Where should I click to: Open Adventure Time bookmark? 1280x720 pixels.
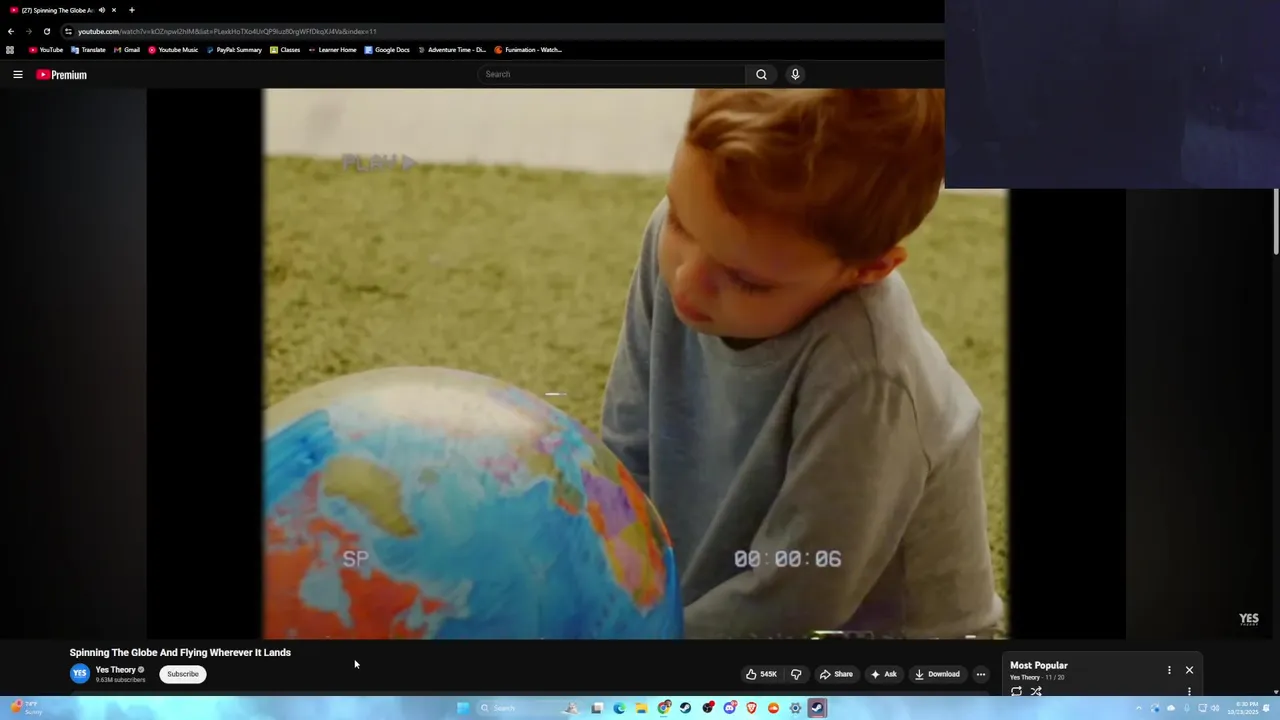click(452, 50)
